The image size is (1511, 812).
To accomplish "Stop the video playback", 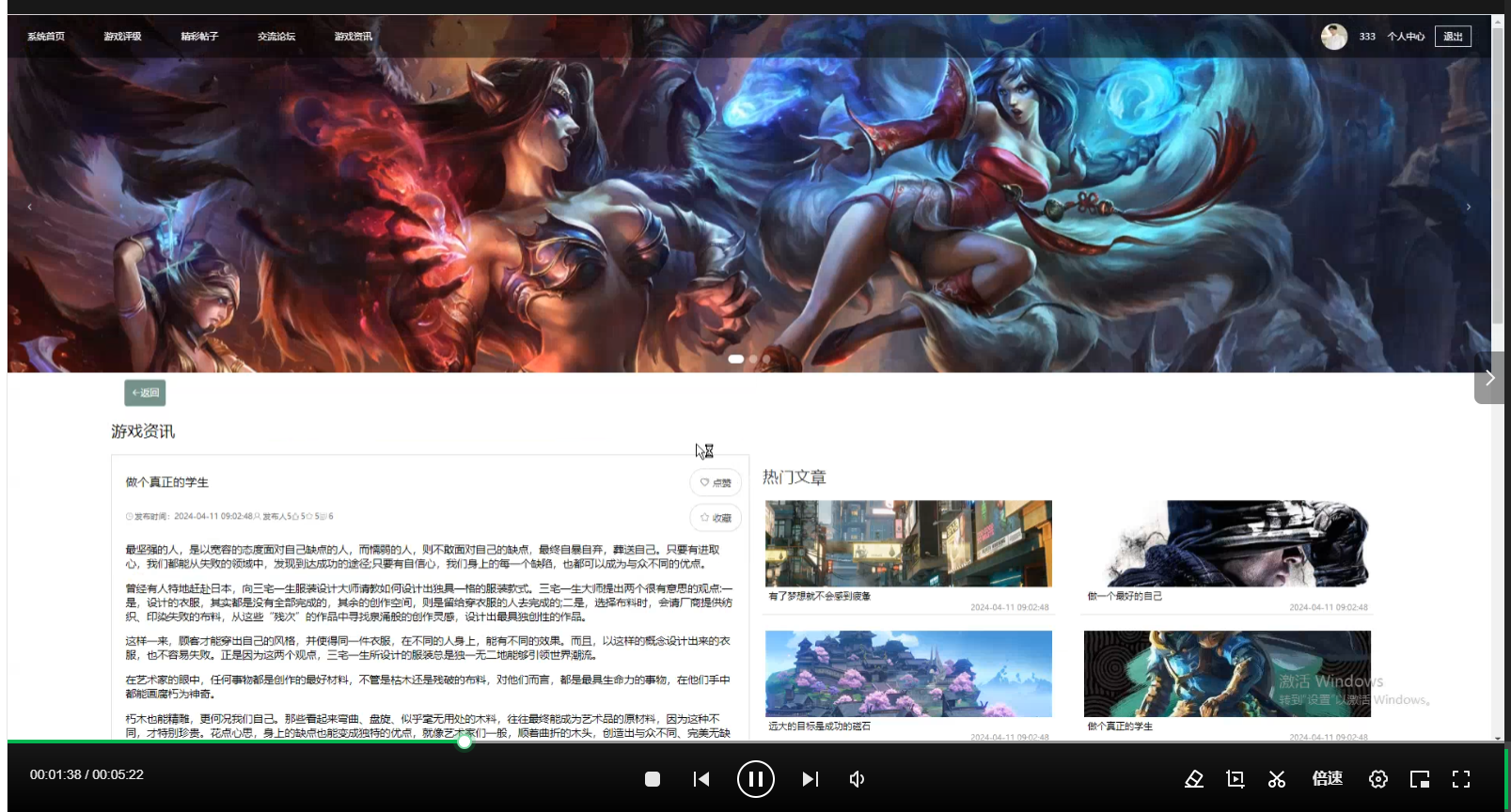I will (x=653, y=779).
